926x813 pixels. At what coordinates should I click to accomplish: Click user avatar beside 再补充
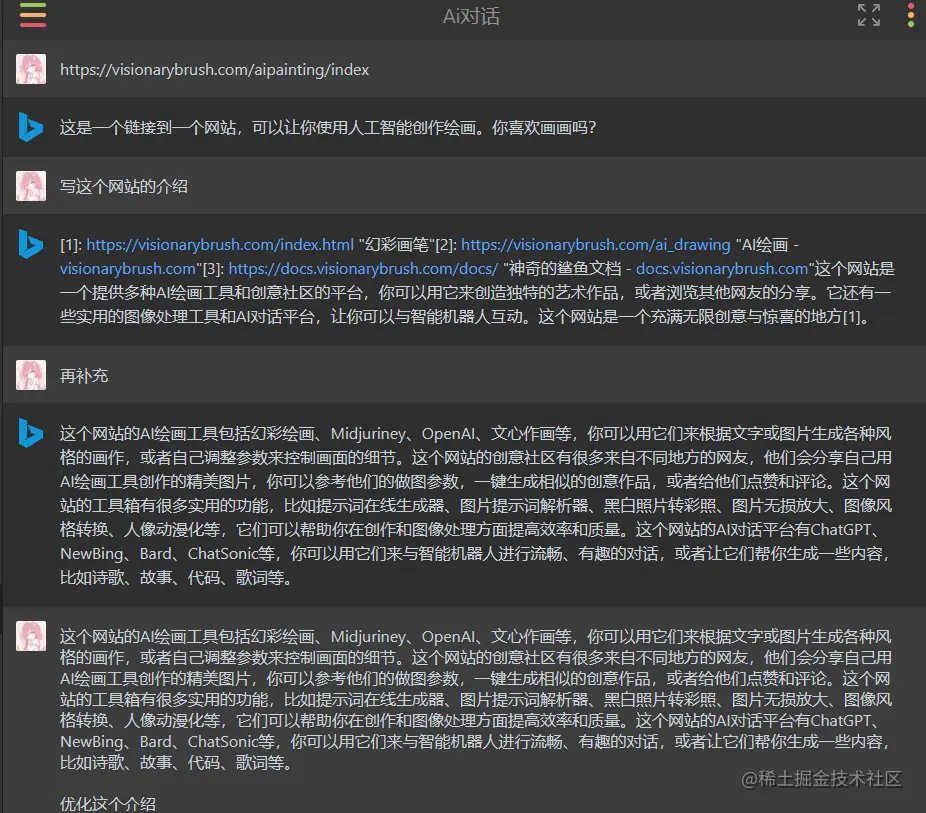click(x=31, y=375)
